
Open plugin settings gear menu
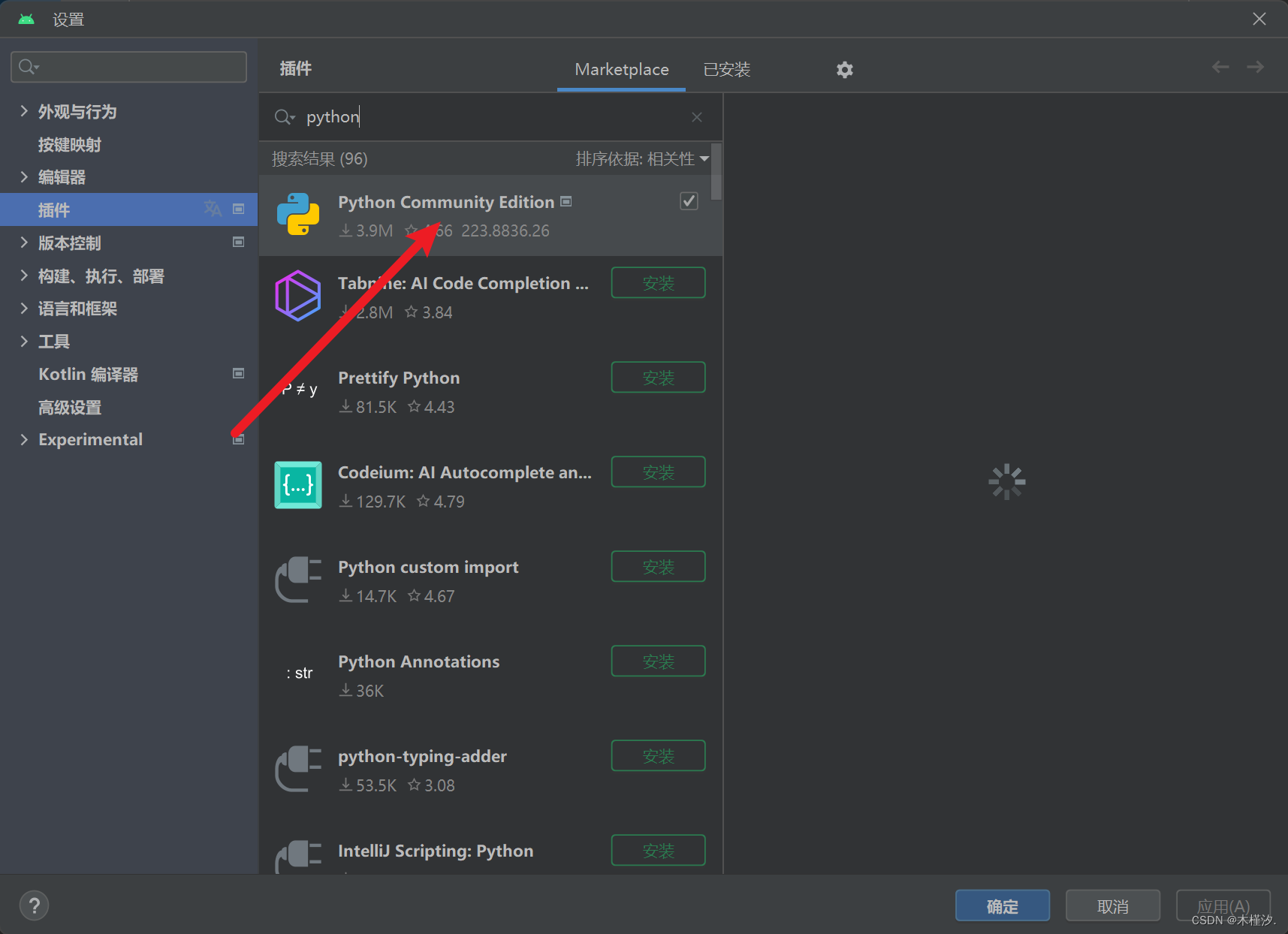click(845, 70)
